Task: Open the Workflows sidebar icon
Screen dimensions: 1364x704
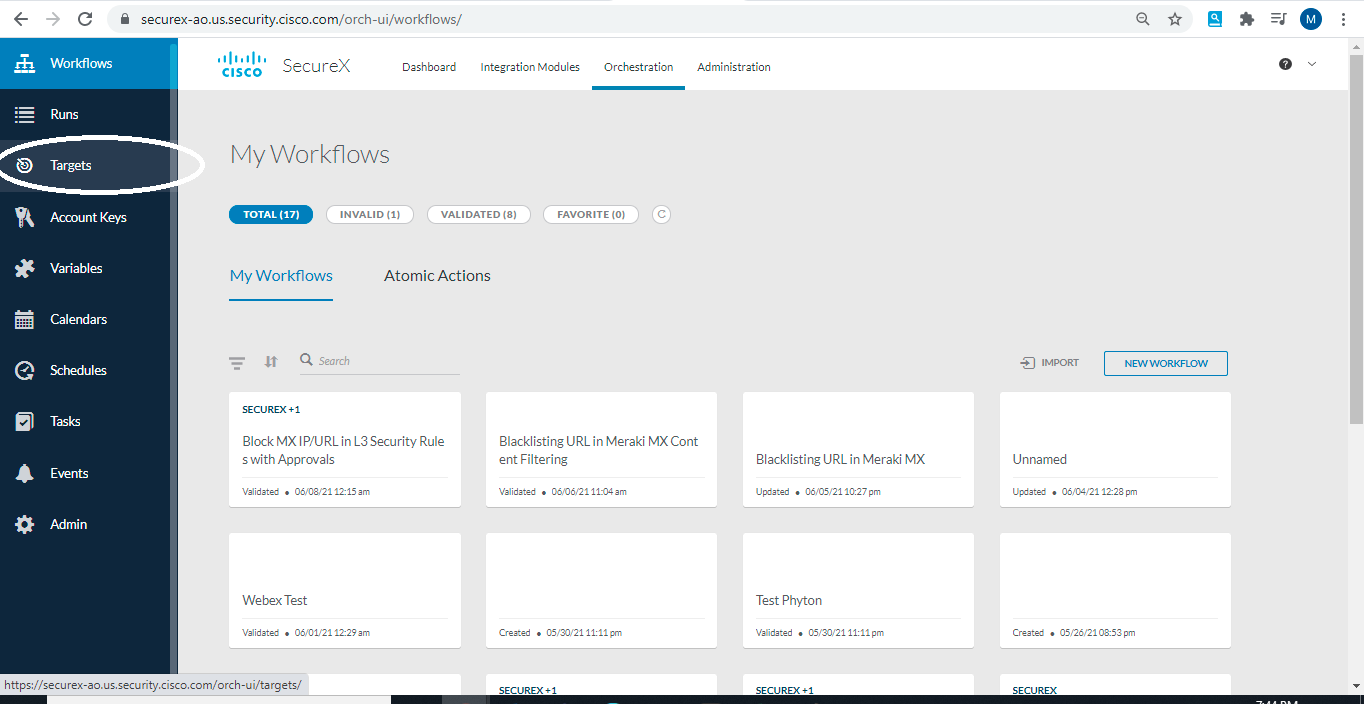Action: pyautogui.click(x=25, y=63)
